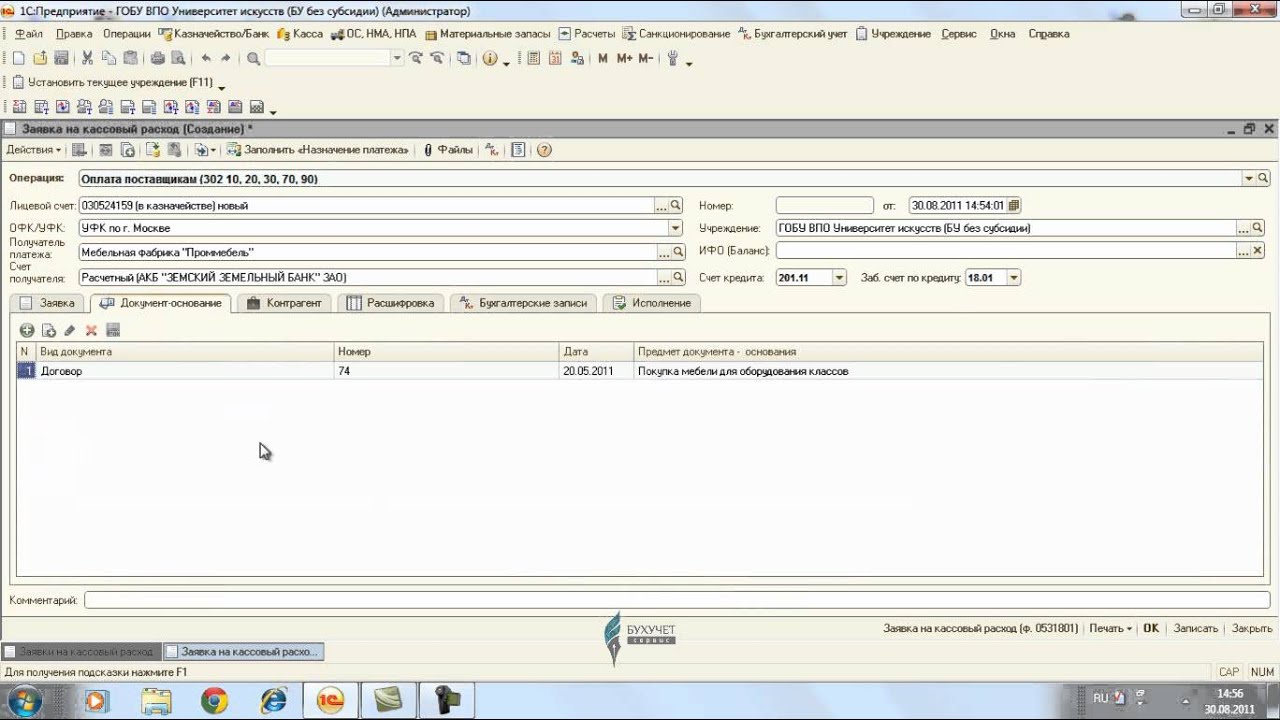The height and width of the screenshot is (720, 1280).
Task: Switch to the Контрагент tab
Action: [285, 302]
